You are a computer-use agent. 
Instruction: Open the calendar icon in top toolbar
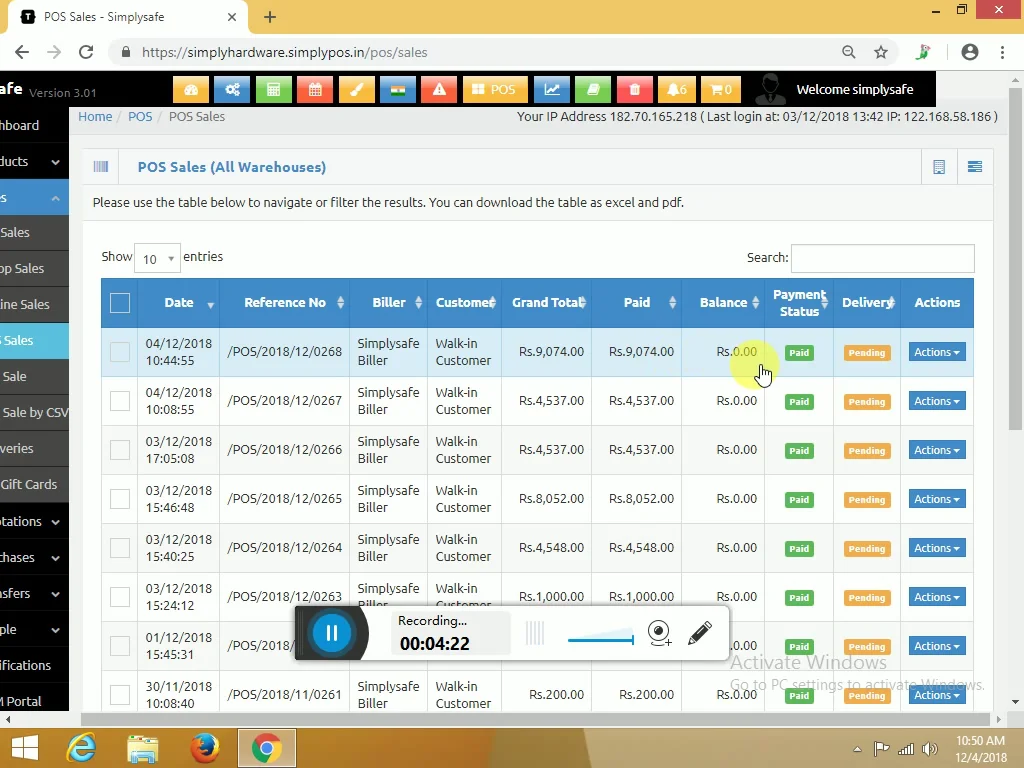pos(315,89)
